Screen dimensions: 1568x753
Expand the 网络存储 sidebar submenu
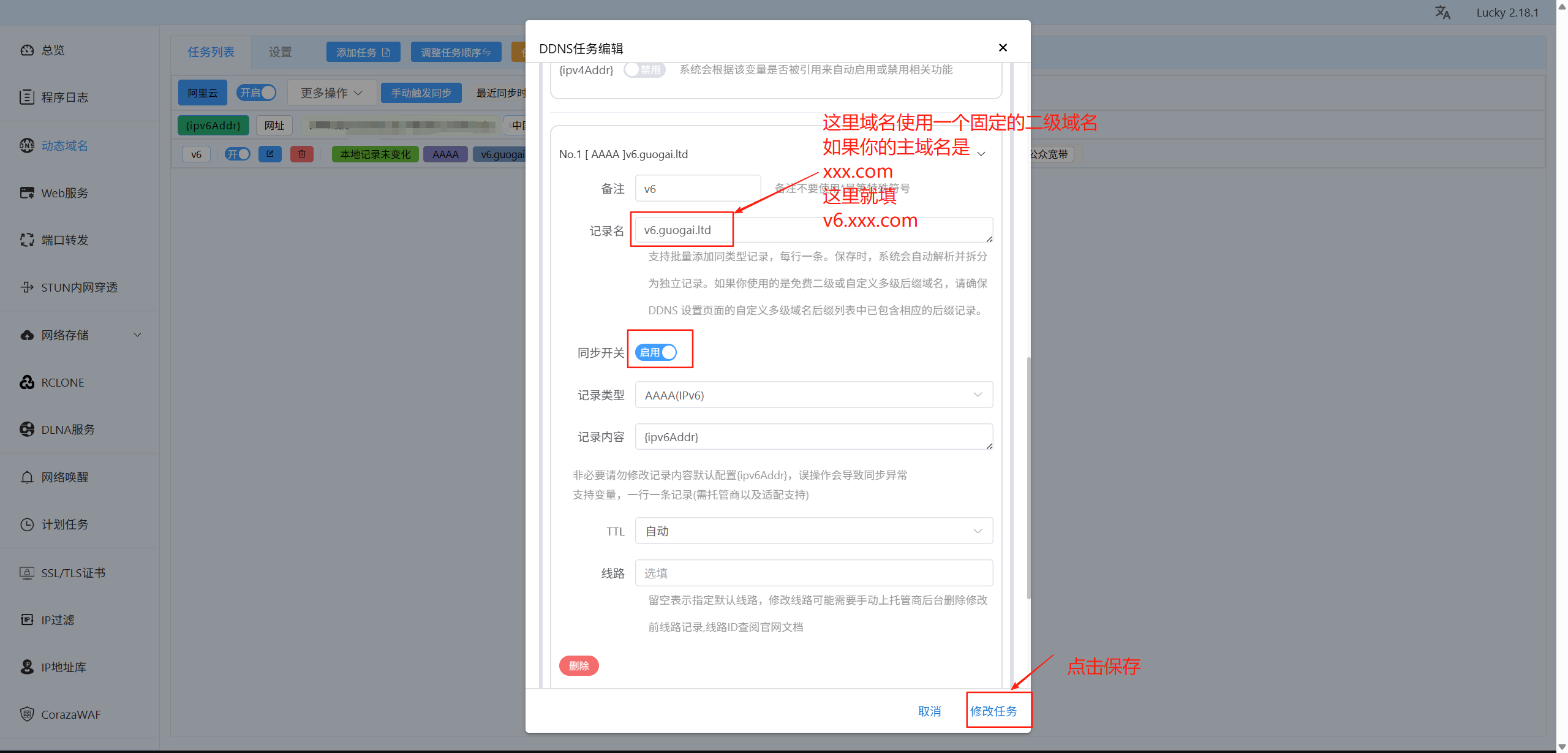pyautogui.click(x=137, y=335)
